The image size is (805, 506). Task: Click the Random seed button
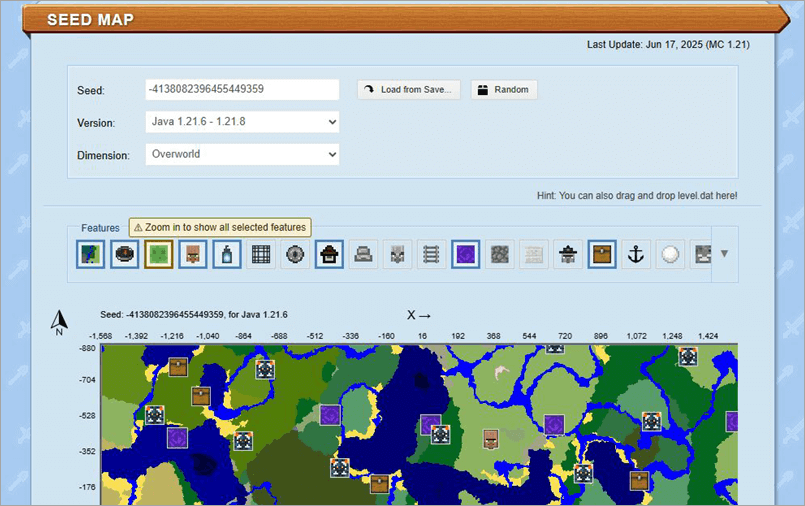tap(504, 90)
